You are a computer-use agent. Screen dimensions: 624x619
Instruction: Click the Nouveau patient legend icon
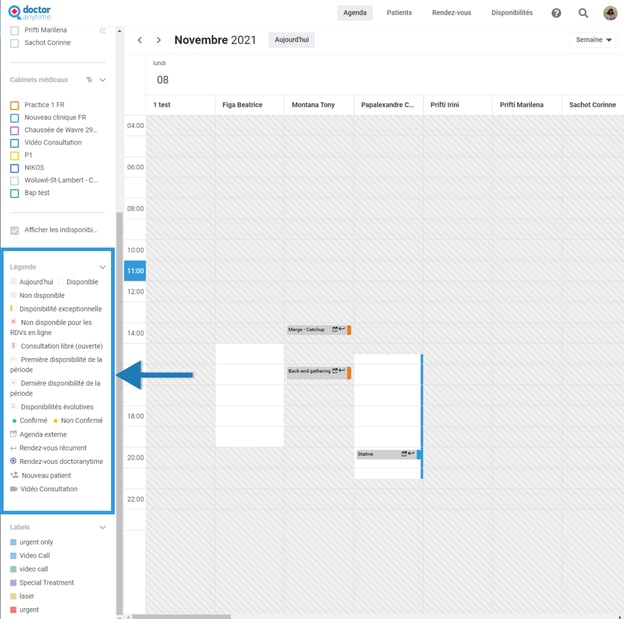[14, 475]
